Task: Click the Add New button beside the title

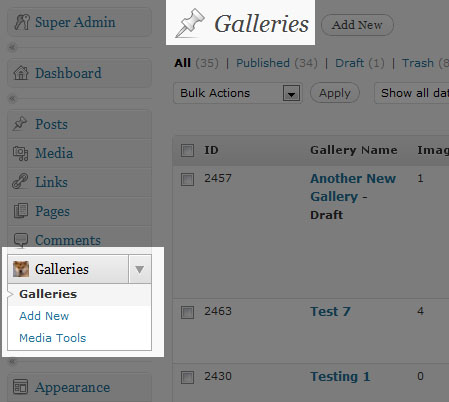Action: [x=357, y=25]
